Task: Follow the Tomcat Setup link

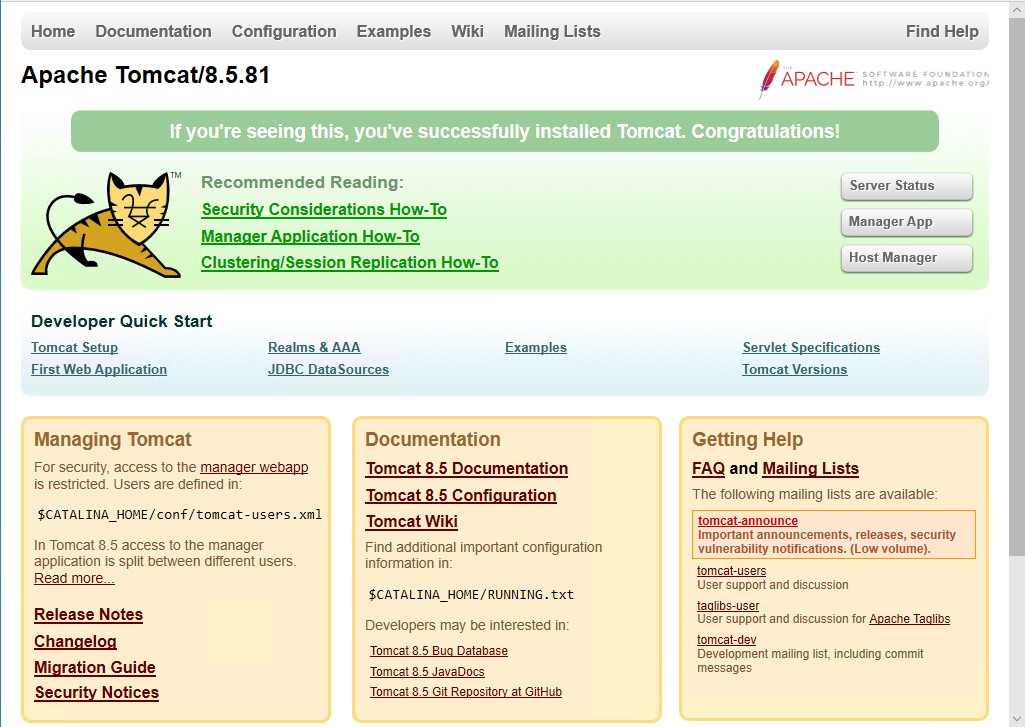Action: 75,348
